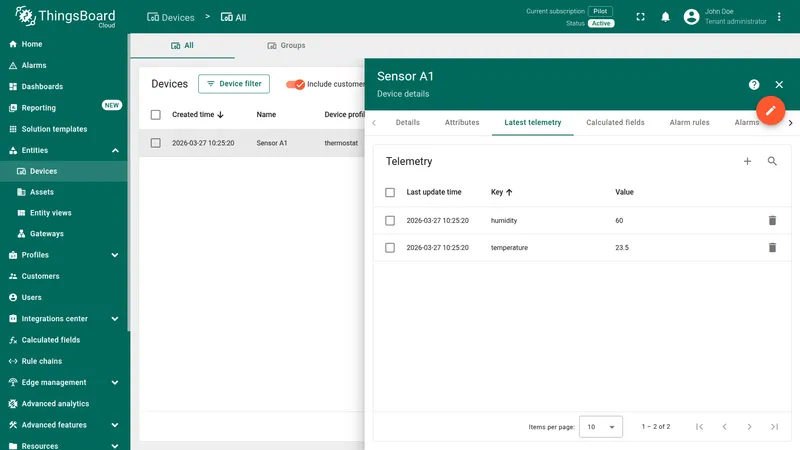Sort telemetry by Key column
Image resolution: width=800 pixels, height=450 pixels.
tap(502, 192)
